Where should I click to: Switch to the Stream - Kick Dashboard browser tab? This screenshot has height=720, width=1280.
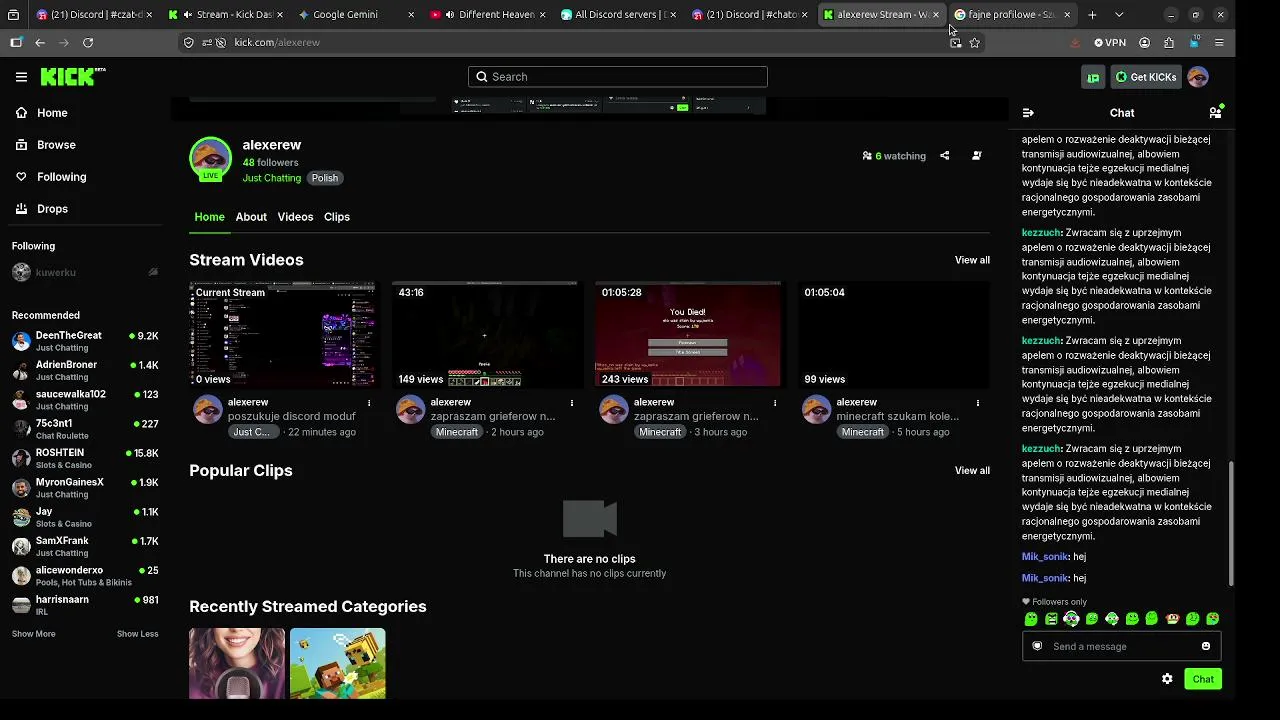click(225, 15)
